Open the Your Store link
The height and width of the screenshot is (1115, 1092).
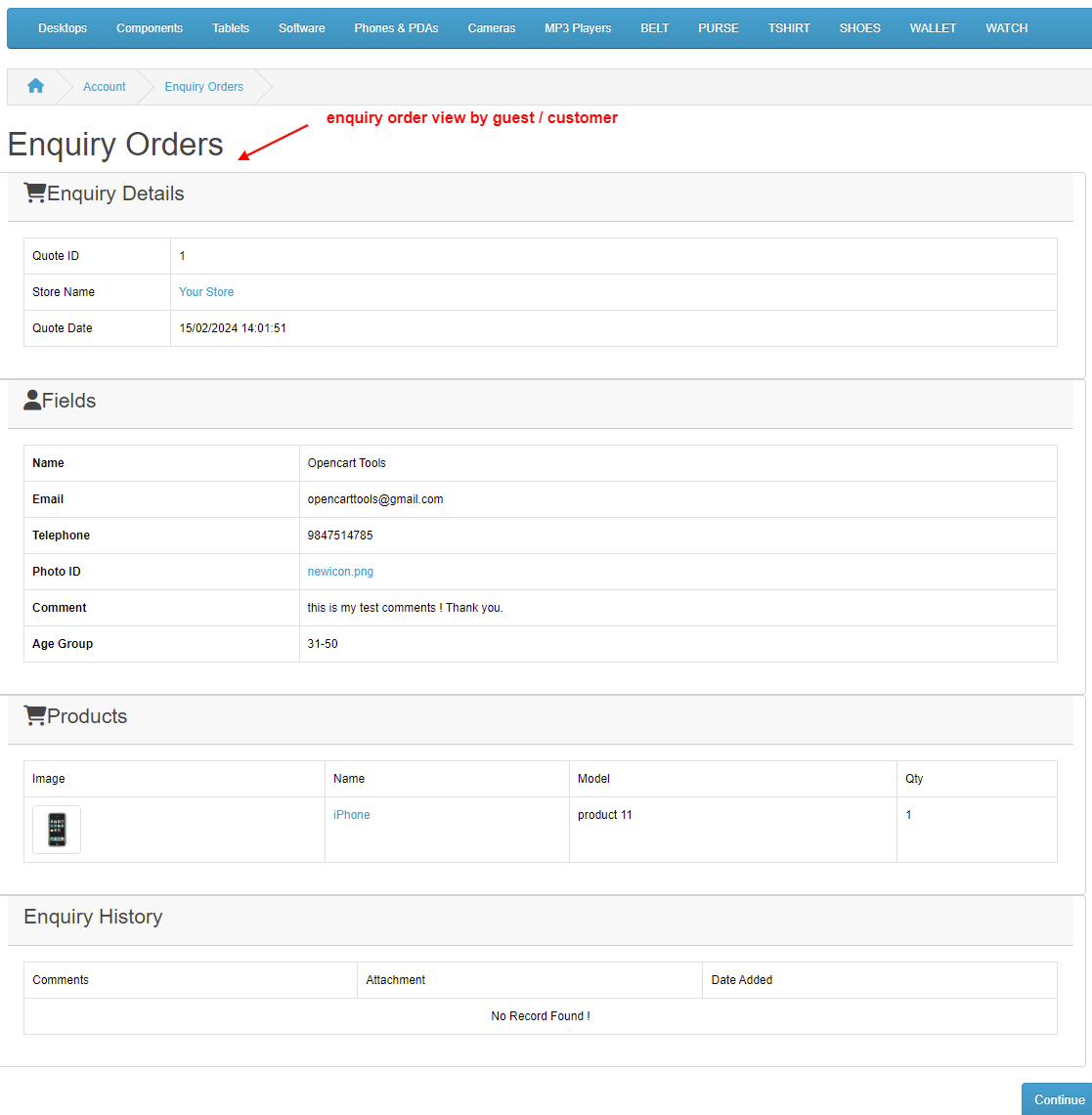pyautogui.click(x=206, y=291)
